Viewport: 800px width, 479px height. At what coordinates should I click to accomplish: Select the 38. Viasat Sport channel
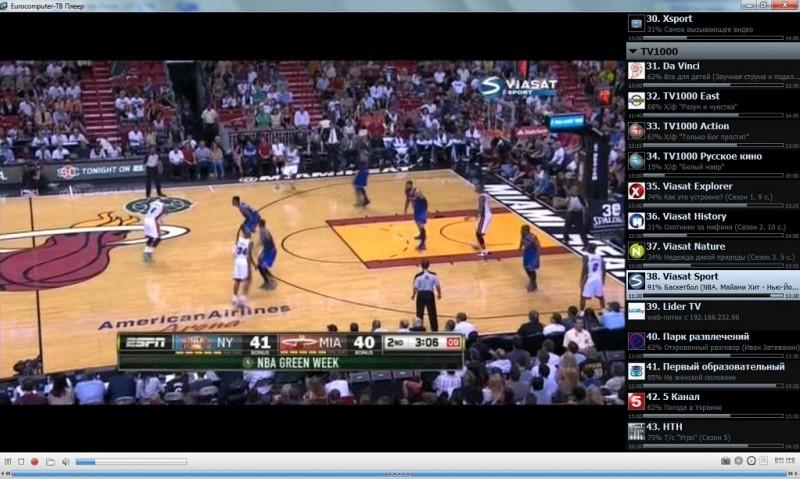click(713, 285)
